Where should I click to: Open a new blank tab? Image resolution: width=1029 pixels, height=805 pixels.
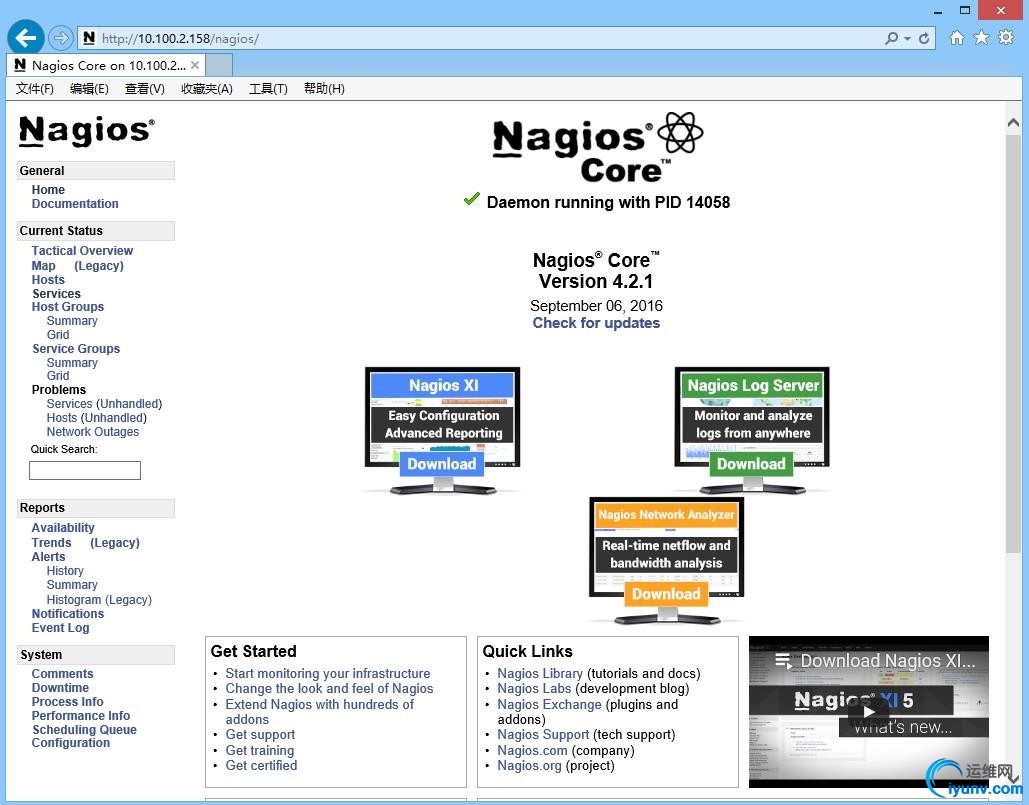click(x=219, y=65)
